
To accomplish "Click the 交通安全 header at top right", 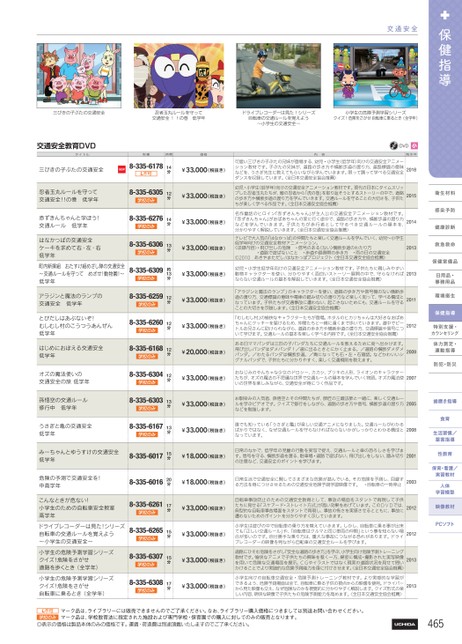I will (x=402, y=29).
